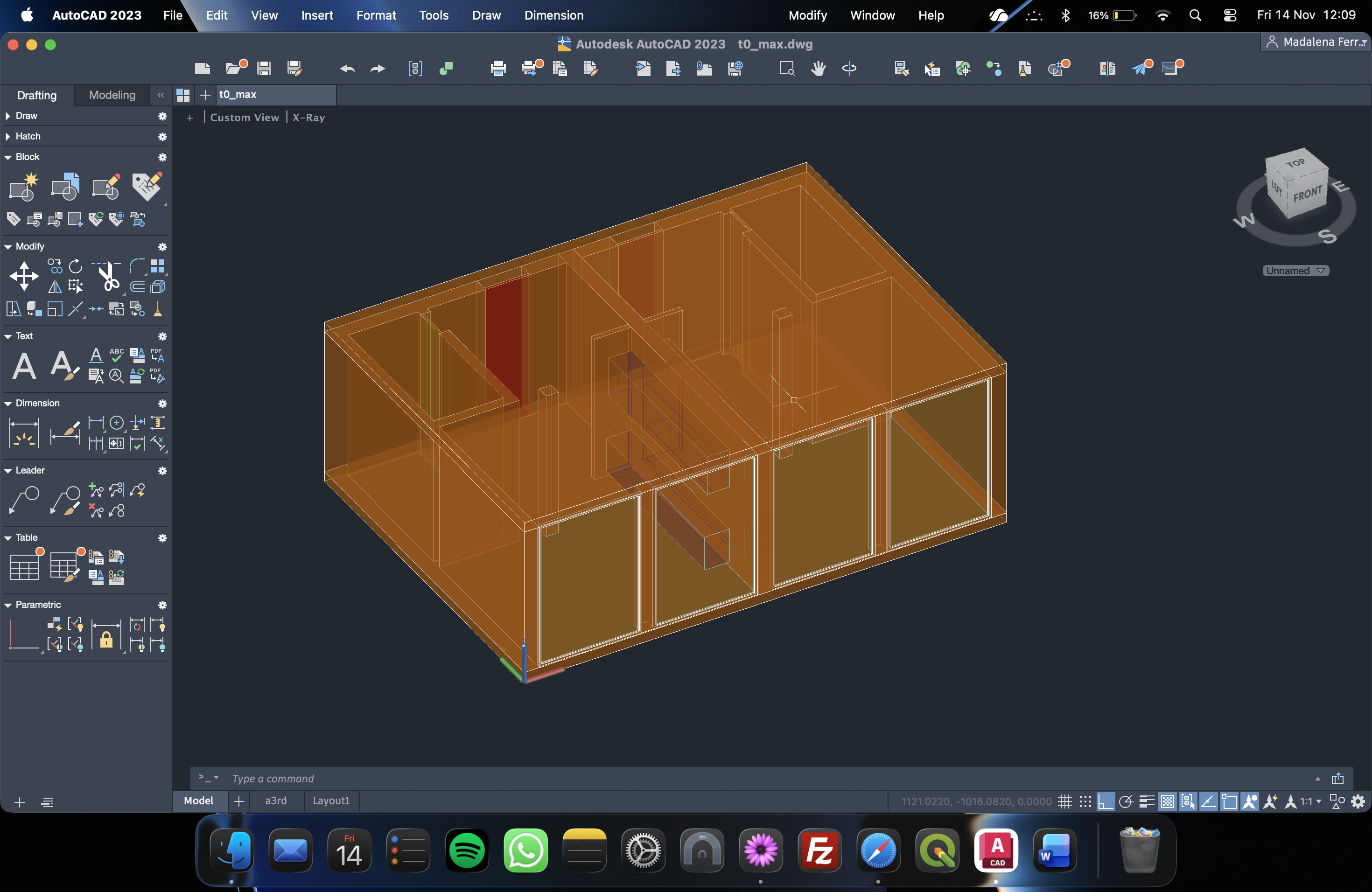The height and width of the screenshot is (892, 1372).
Task: Click the Undo arrow icon
Action: coord(346,69)
